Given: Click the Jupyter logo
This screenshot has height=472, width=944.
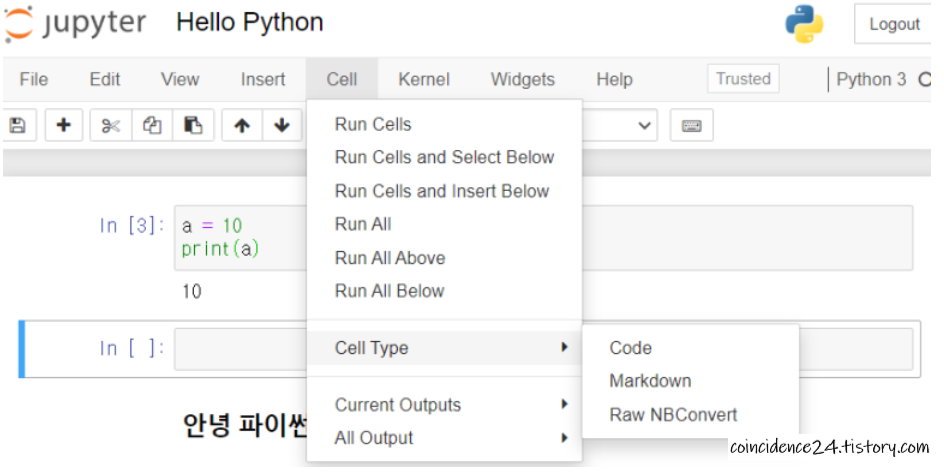Looking at the screenshot, I should coord(75,24).
